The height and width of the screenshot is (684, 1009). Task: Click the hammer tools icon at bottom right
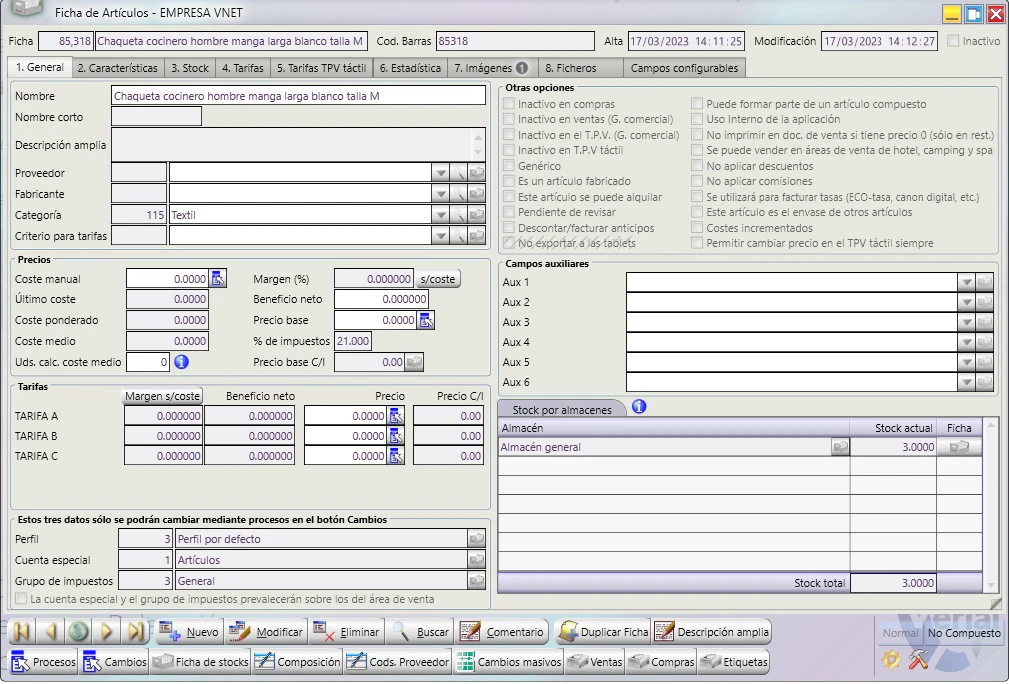coord(918,660)
